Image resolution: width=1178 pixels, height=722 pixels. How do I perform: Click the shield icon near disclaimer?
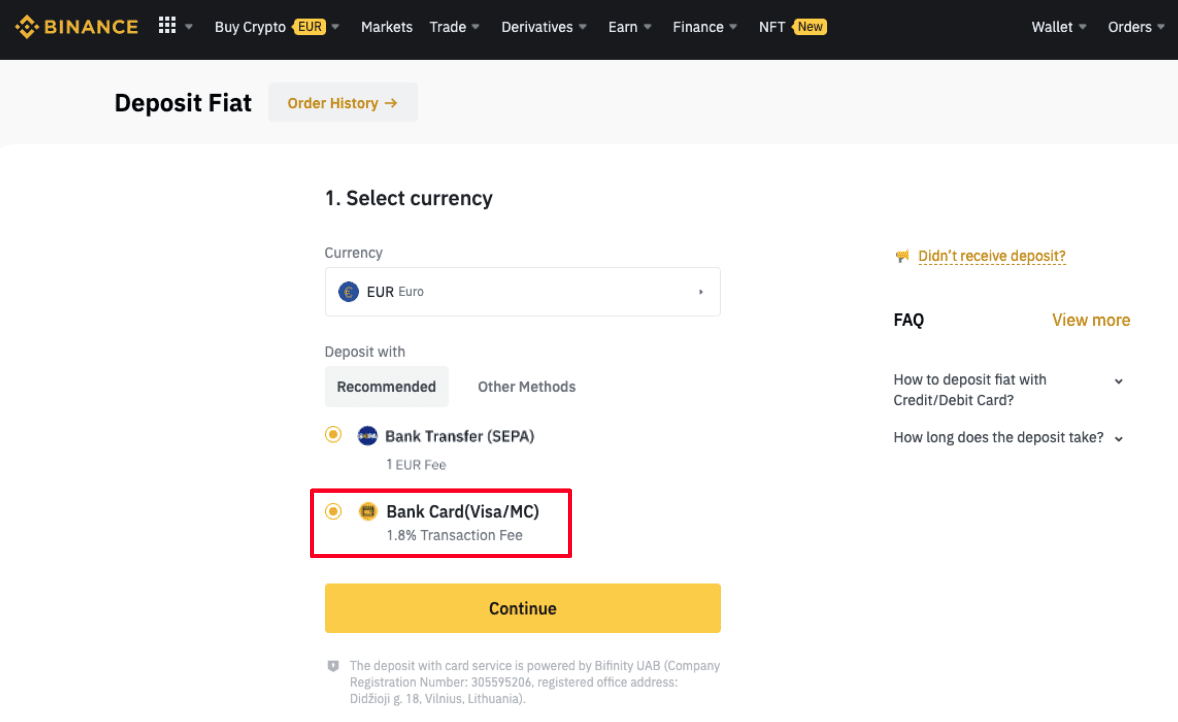click(333, 666)
